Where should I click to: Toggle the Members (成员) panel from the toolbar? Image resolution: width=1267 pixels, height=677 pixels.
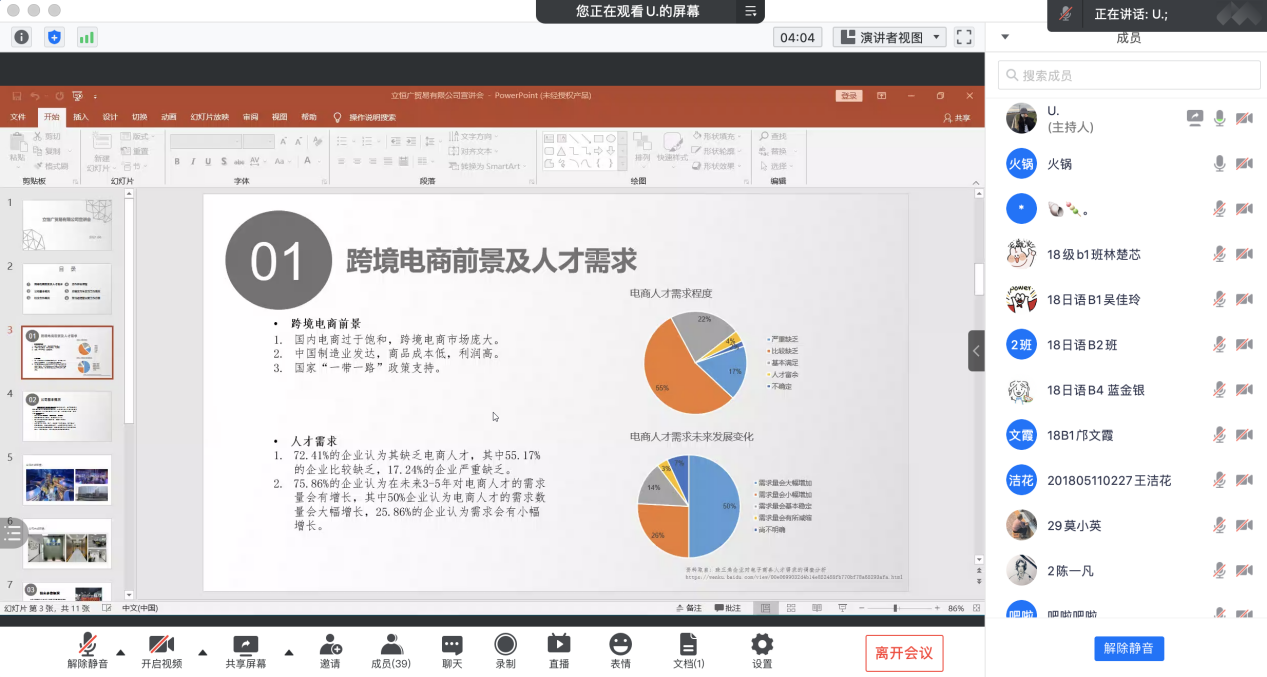pos(391,651)
